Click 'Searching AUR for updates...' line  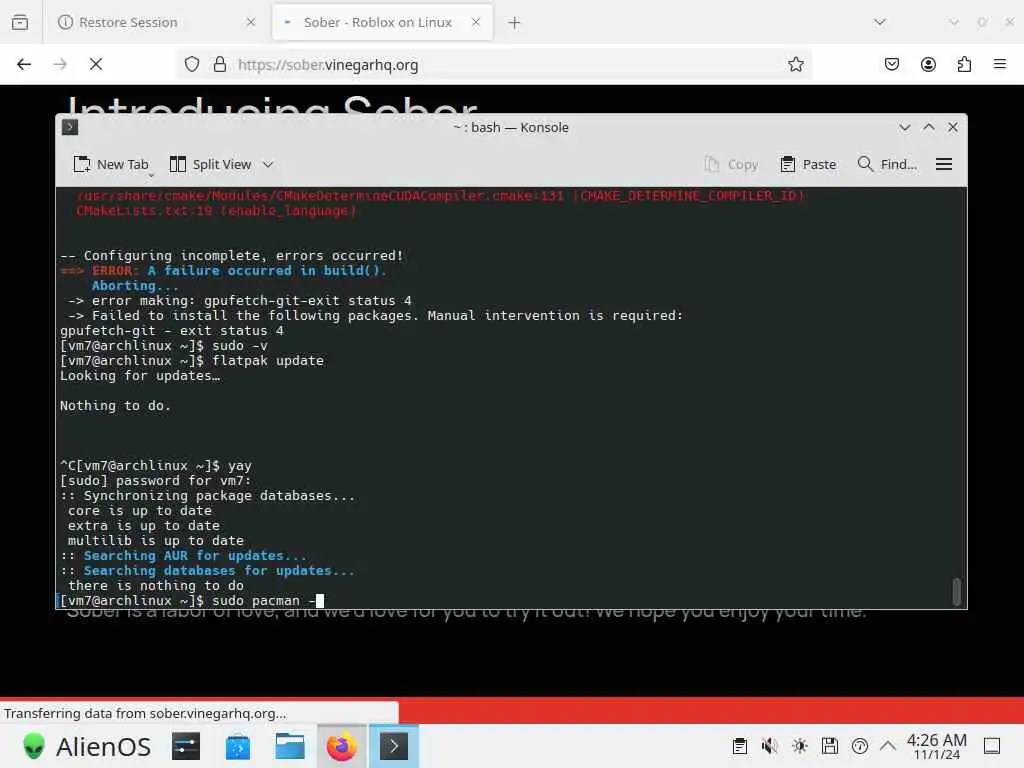click(184, 556)
